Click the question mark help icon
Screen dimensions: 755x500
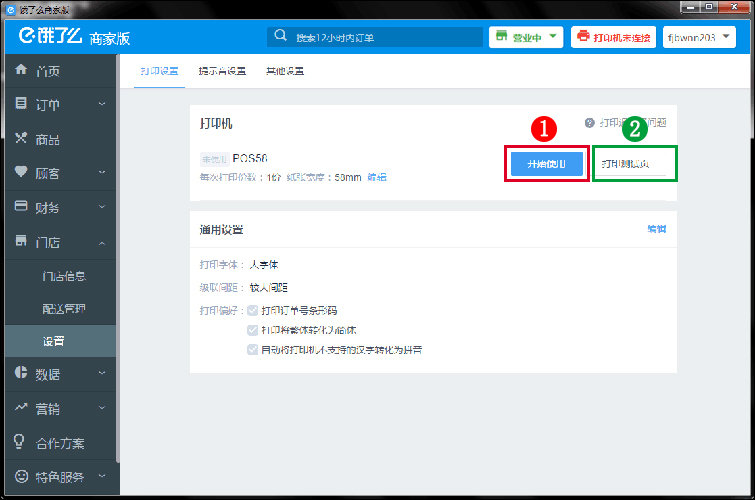(590, 123)
